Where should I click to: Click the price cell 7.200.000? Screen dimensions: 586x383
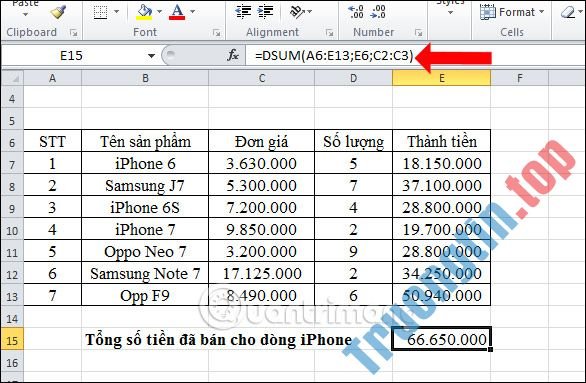(262, 207)
